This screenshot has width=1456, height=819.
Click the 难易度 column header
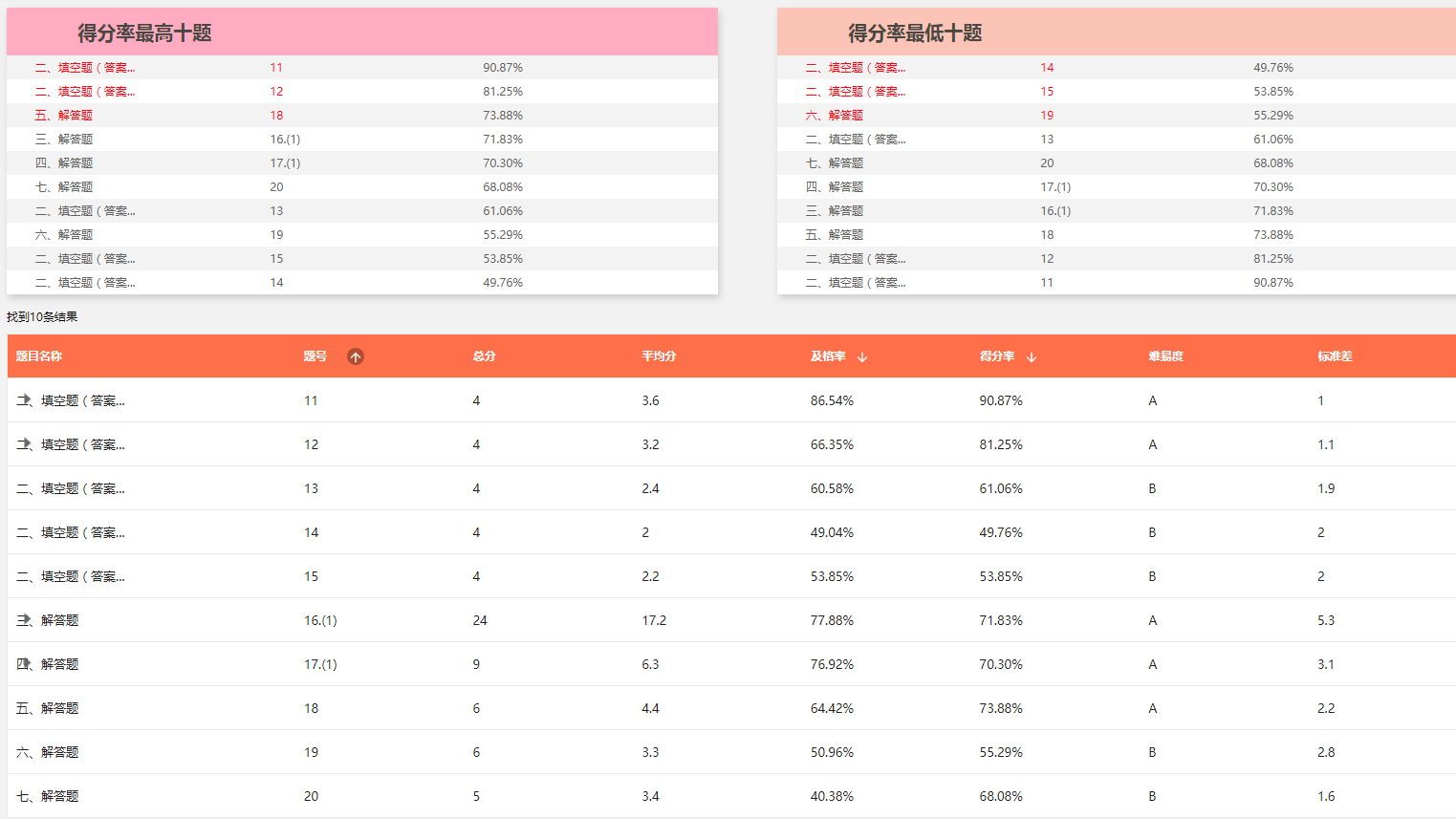click(1165, 356)
